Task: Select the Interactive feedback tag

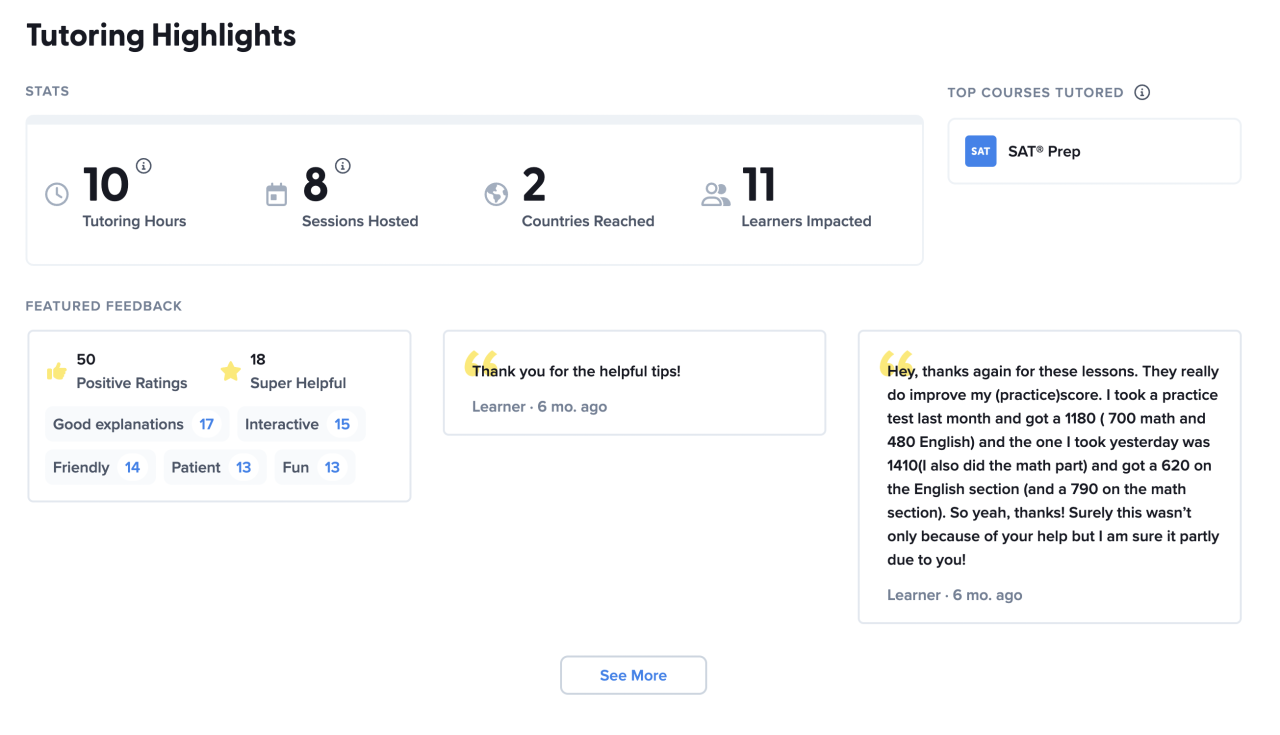Action: click(x=300, y=424)
